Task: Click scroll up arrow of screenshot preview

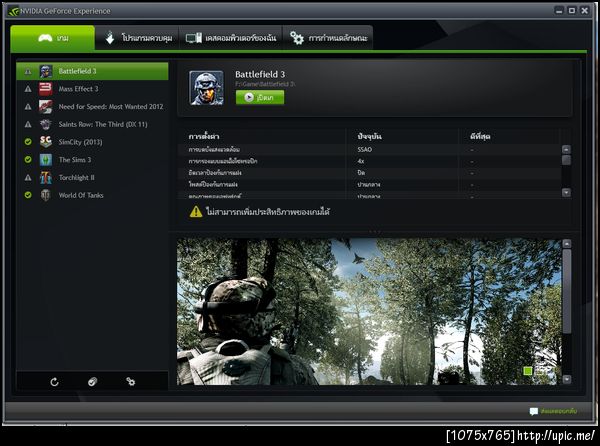Action: point(567,244)
